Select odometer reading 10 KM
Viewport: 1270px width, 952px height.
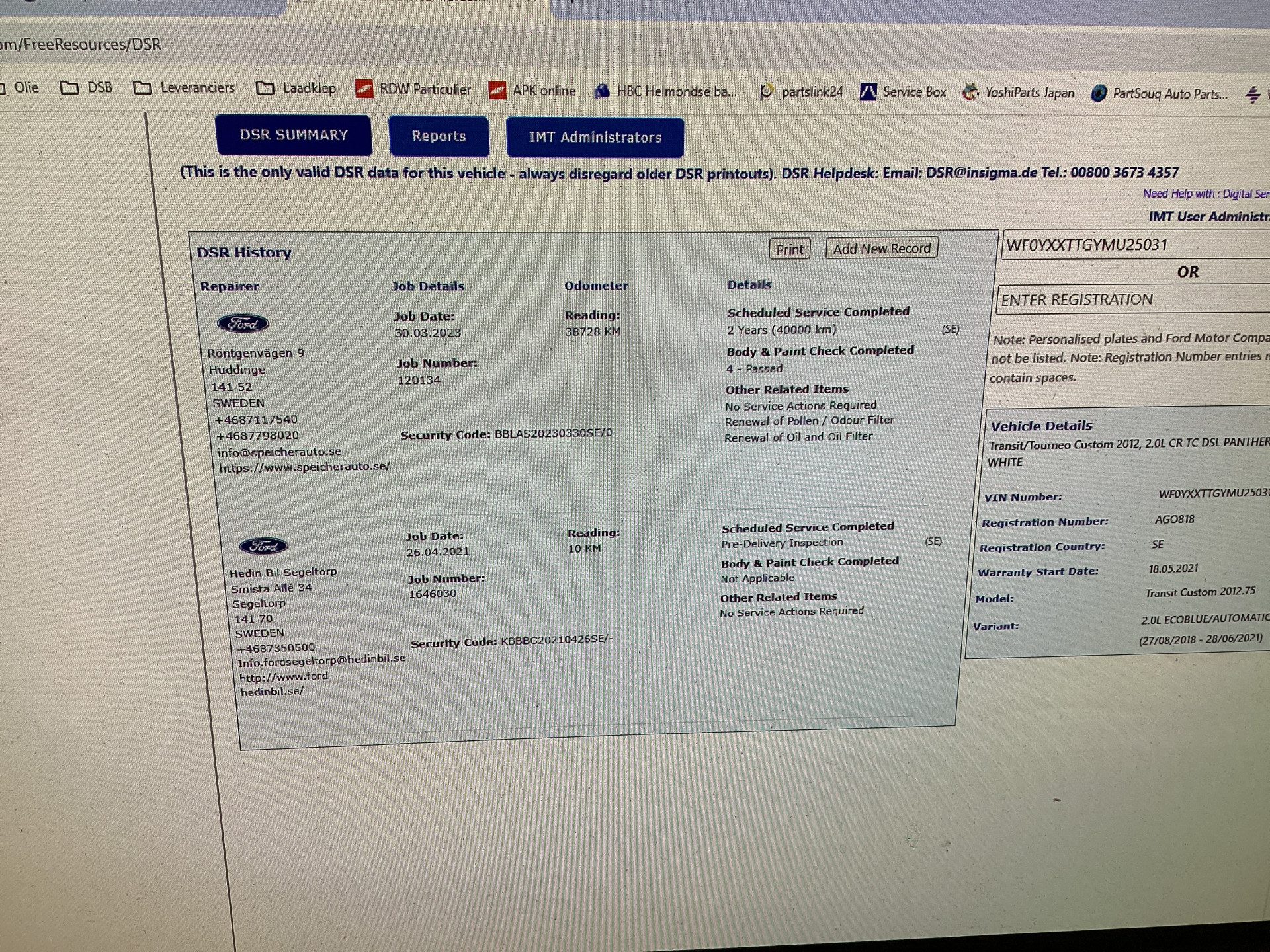pos(584,549)
